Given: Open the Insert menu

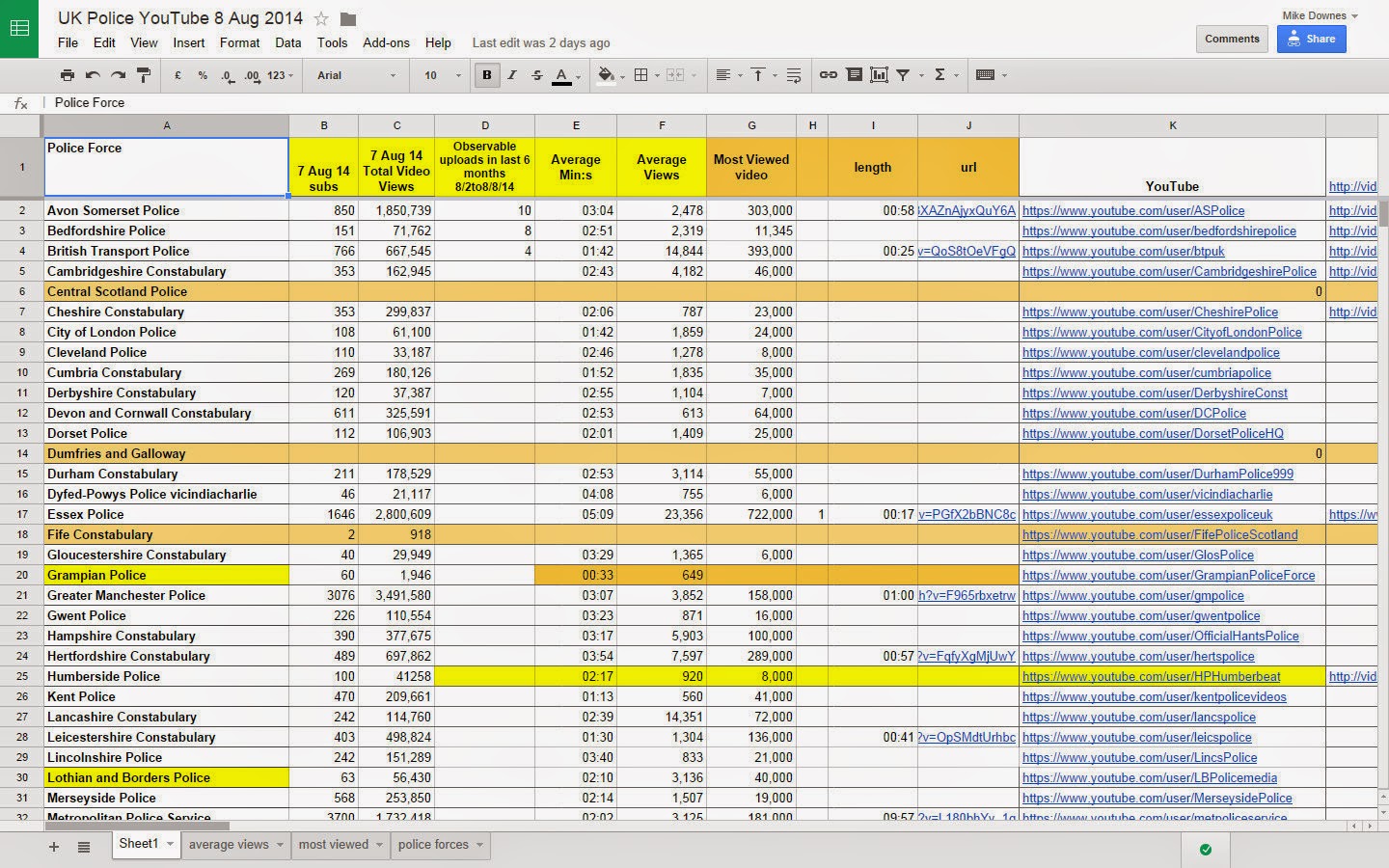Looking at the screenshot, I should pos(189,42).
